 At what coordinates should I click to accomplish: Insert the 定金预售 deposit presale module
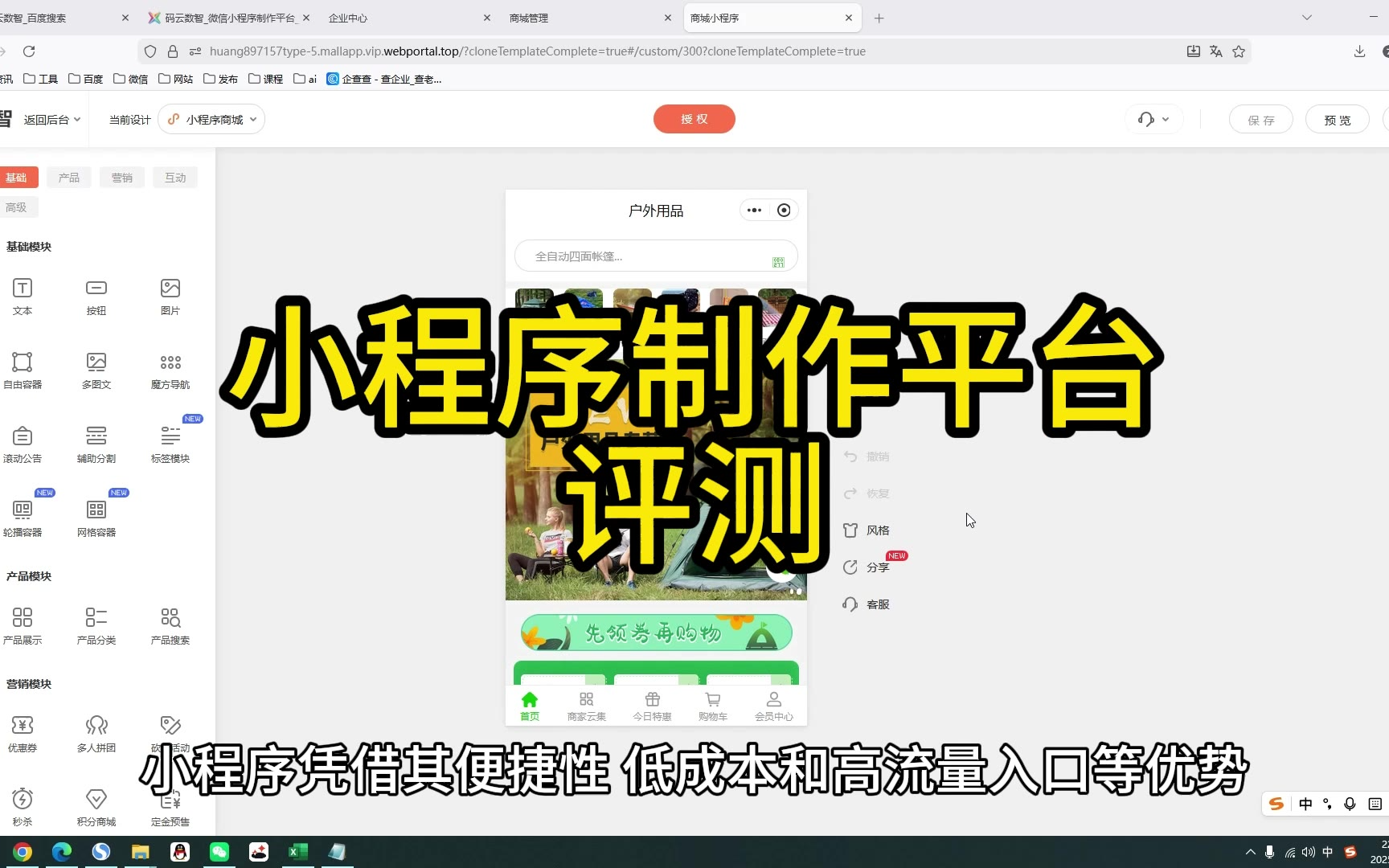(170, 808)
